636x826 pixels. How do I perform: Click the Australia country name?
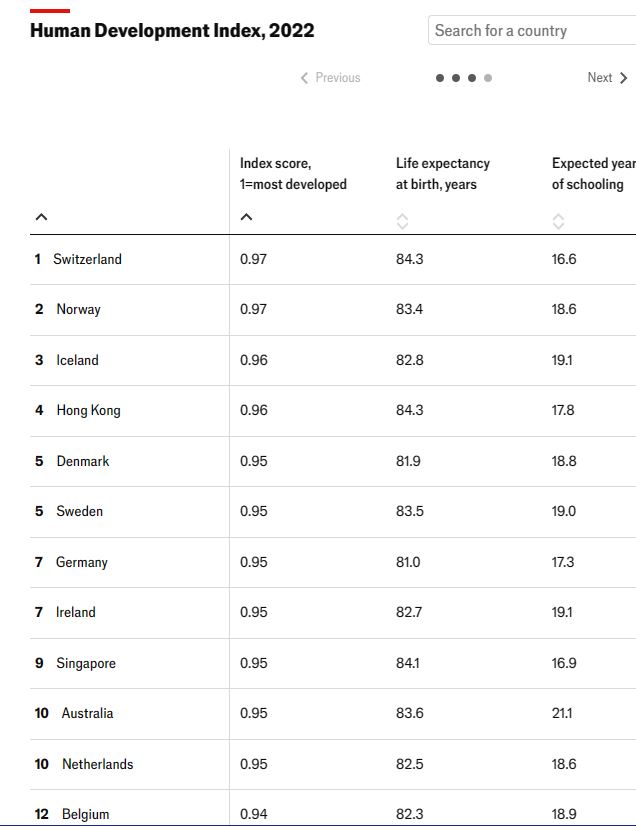87,713
